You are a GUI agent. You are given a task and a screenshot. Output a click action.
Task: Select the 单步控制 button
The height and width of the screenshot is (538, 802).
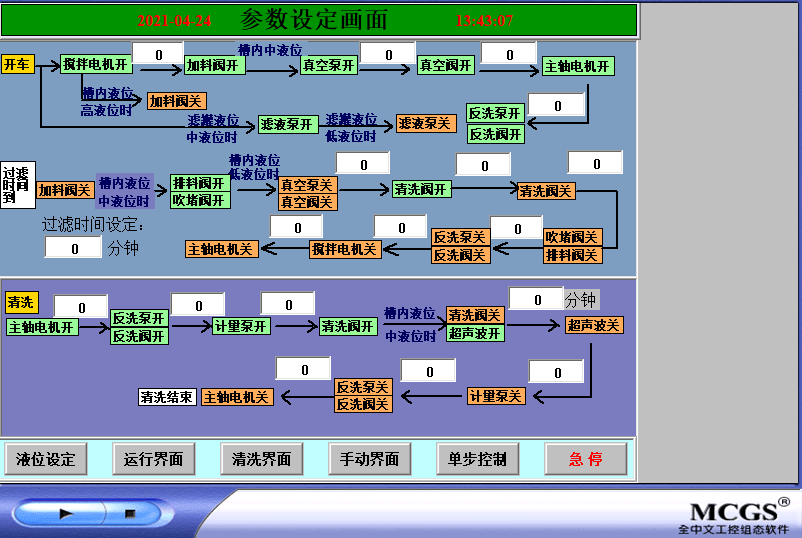(x=478, y=459)
